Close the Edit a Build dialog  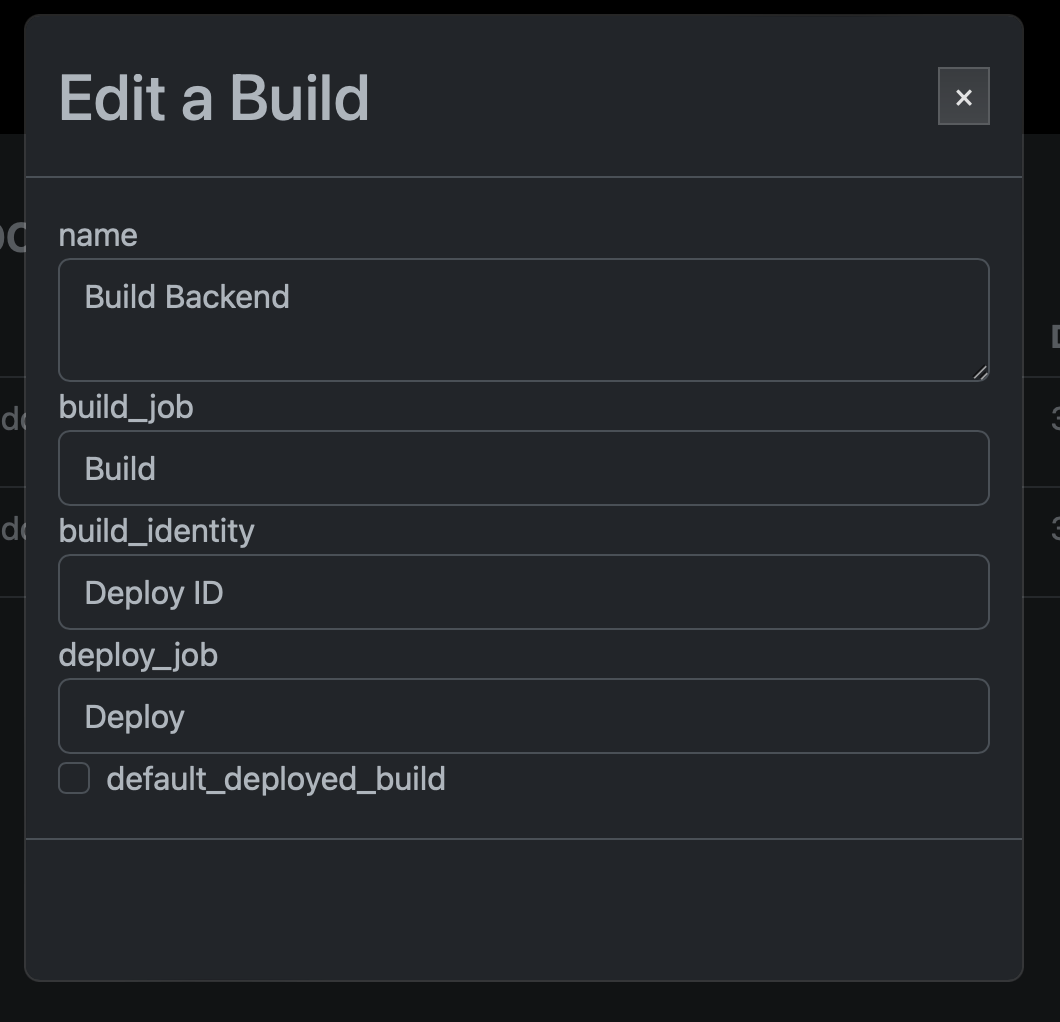click(963, 97)
